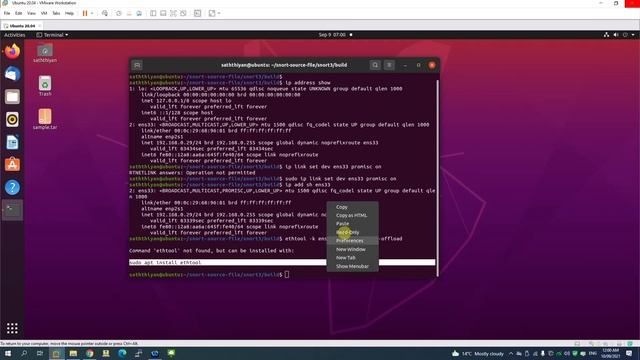Viewport: 640px width, 360px height.
Task: Open Ubuntu Software from the dock
Action: coord(12,164)
